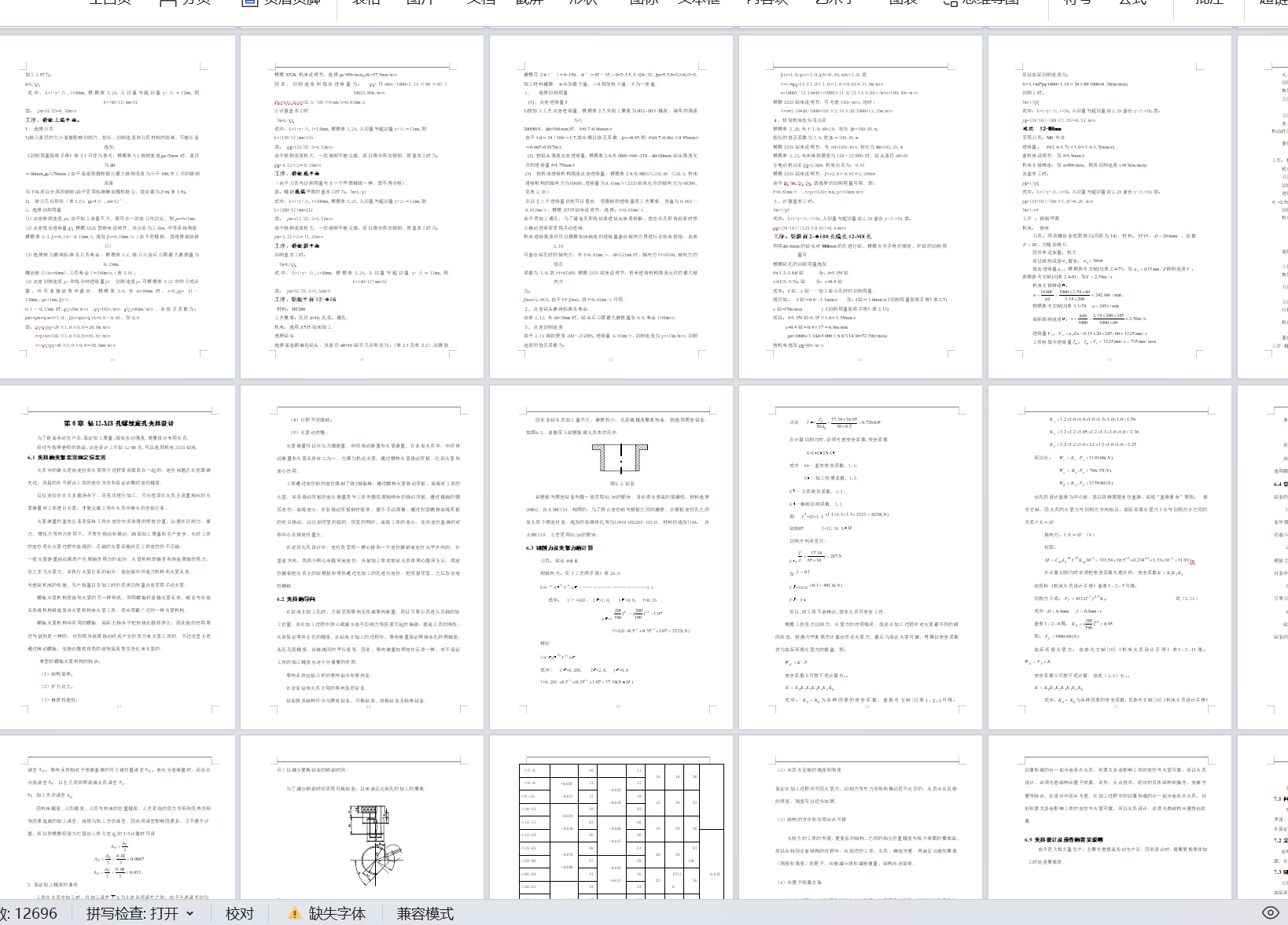
Task: Click the 分页 page break toolbar button
Action: (185, 2)
